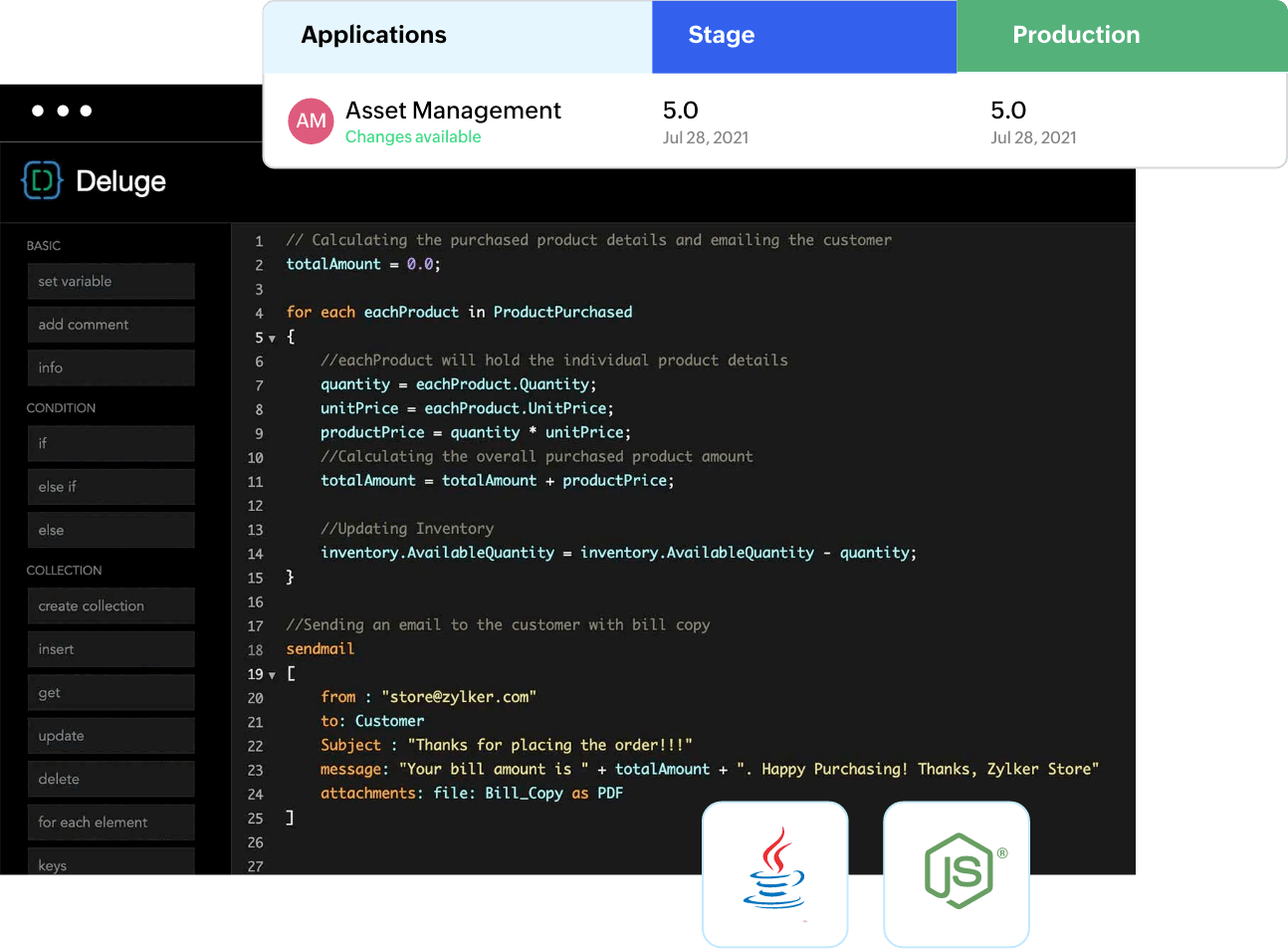
Task: Click the Node.js hexagon logo icon
Action: [x=959, y=871]
